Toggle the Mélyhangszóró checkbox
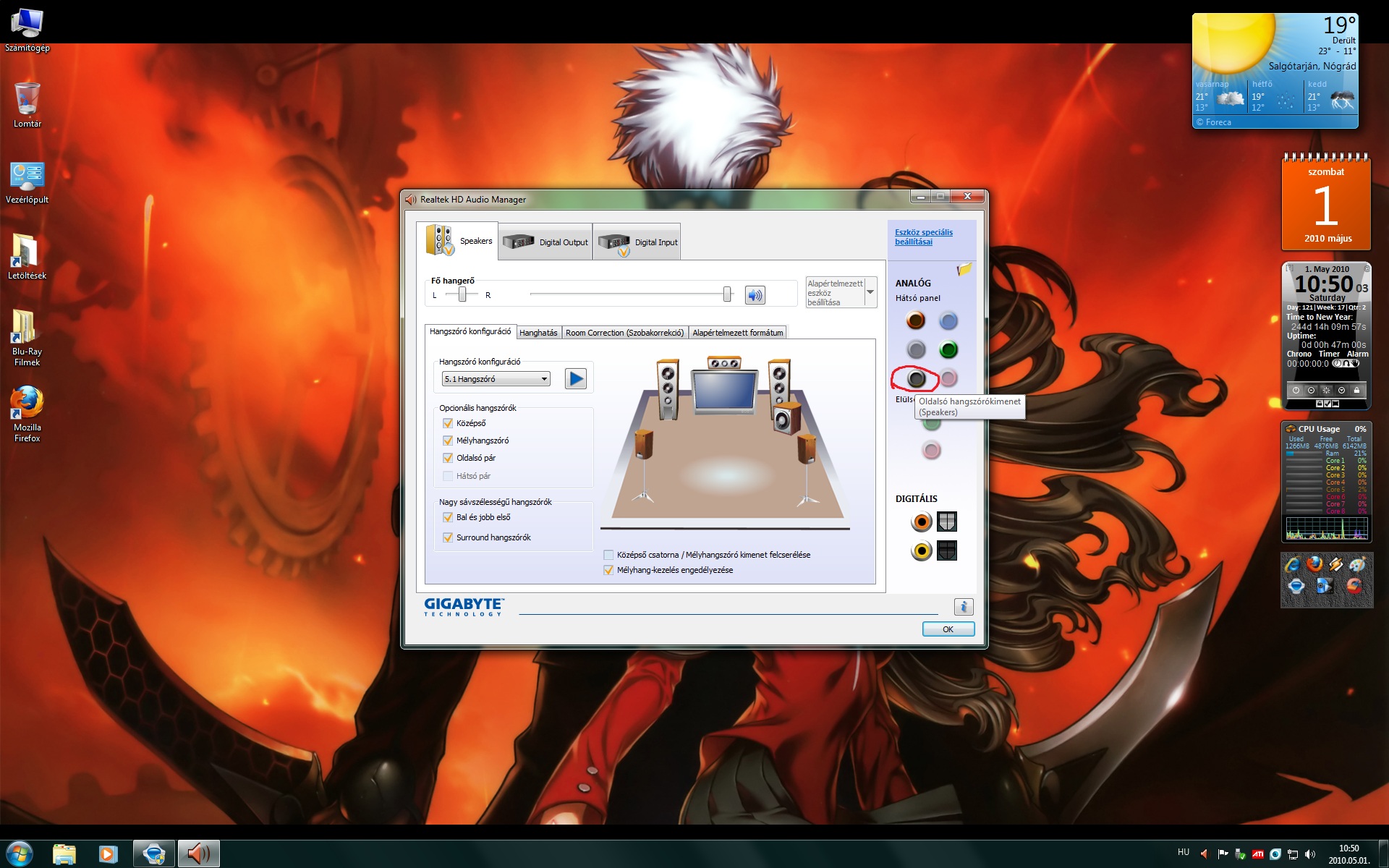Screen dimensions: 1389x868 point(448,441)
